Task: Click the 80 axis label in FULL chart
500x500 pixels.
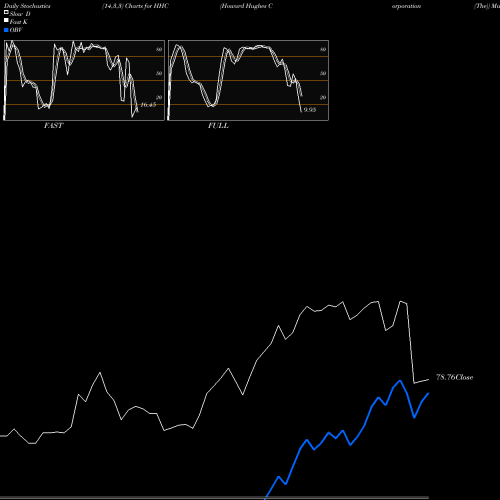Action: click(323, 49)
